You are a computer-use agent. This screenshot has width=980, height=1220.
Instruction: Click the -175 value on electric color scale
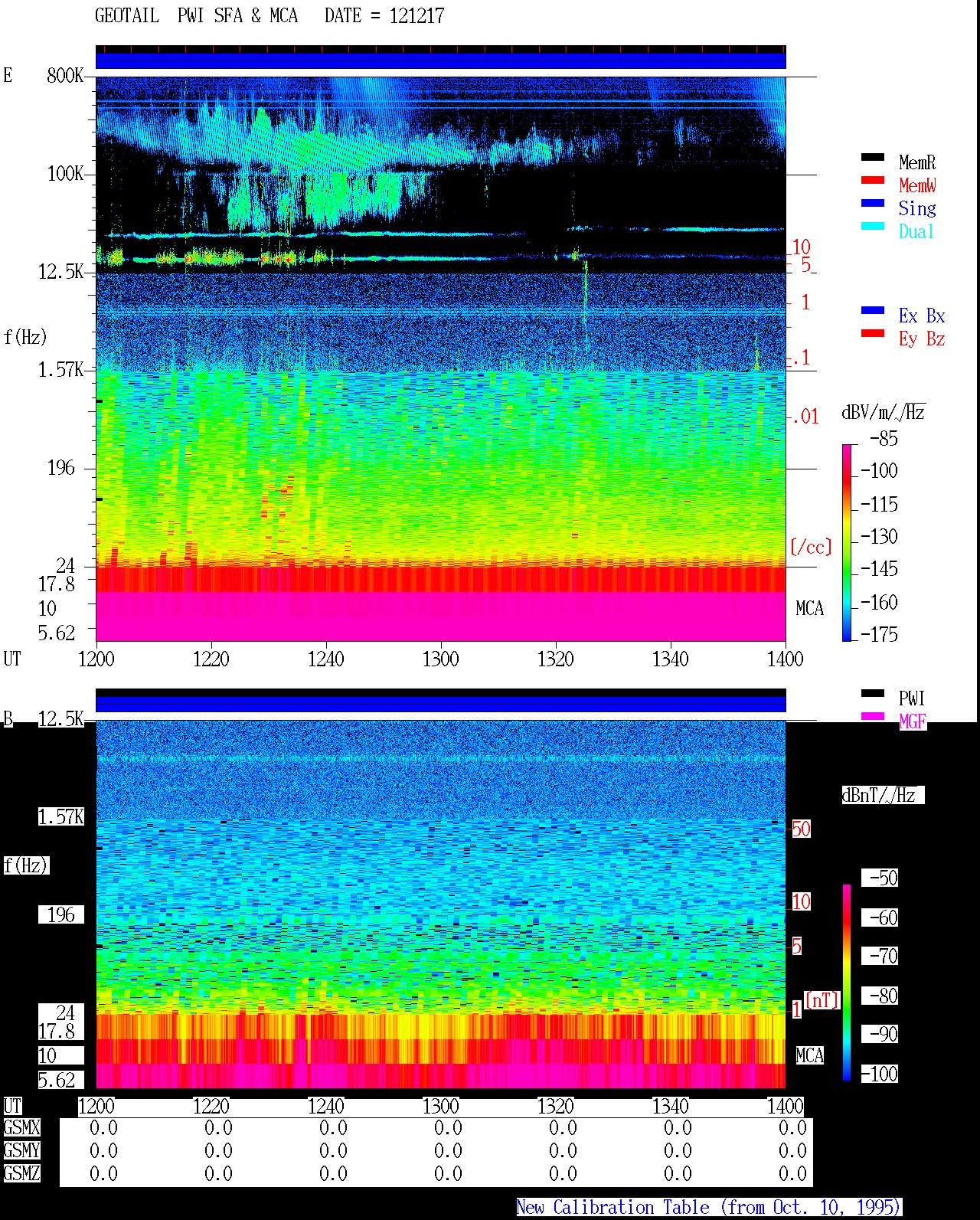click(x=879, y=634)
